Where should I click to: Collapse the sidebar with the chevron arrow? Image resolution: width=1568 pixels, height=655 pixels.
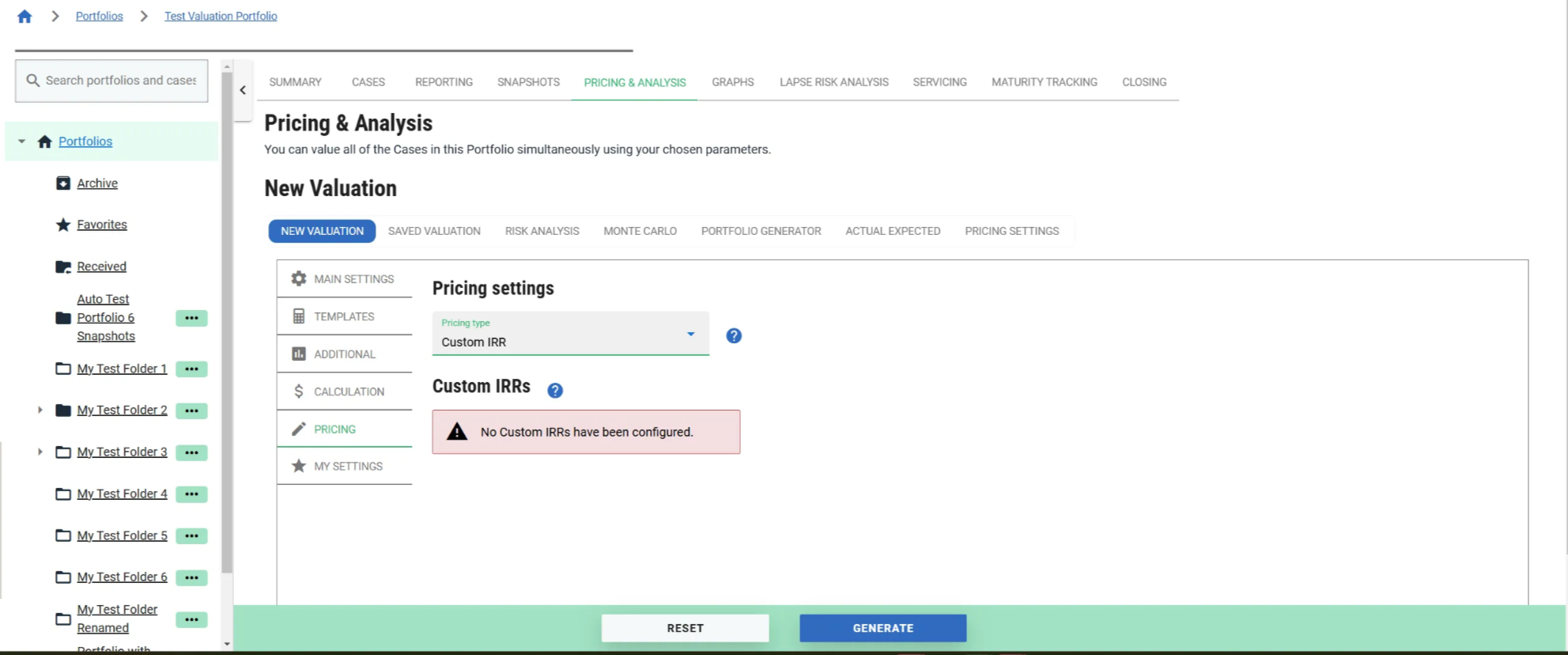point(243,90)
